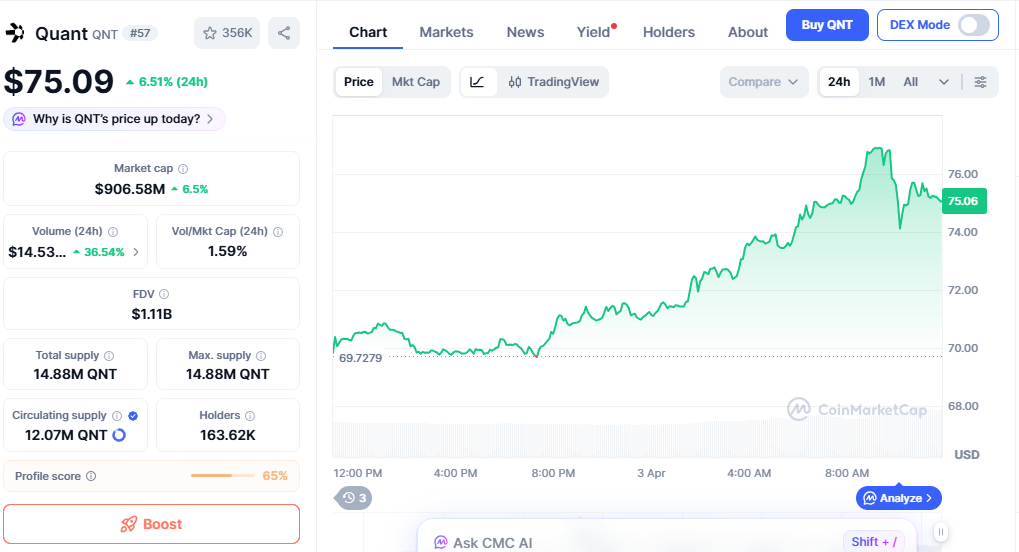Show Max. supply info icon

261,356
